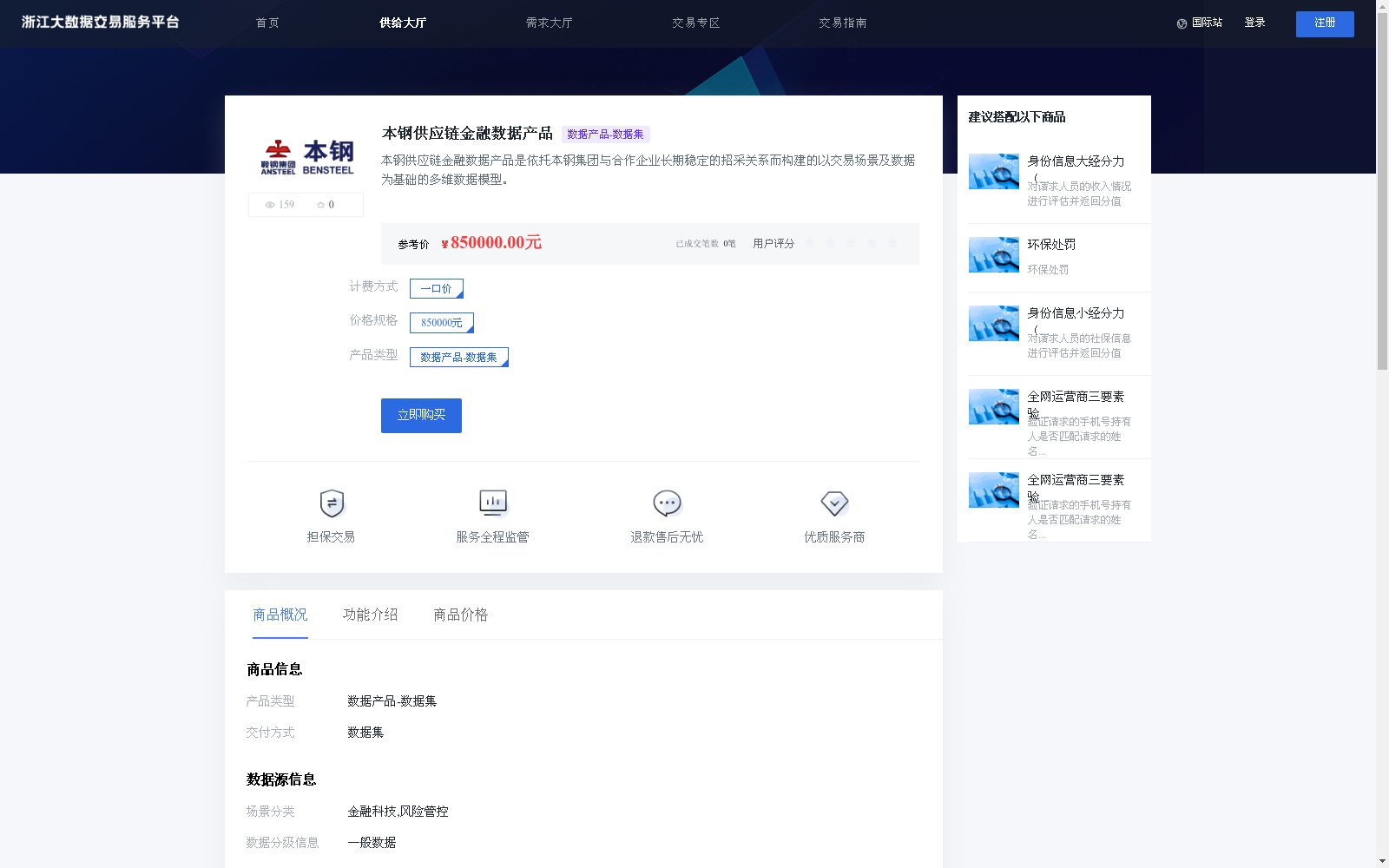
Task: Click the 担保交易 shield icon
Action: click(331, 503)
